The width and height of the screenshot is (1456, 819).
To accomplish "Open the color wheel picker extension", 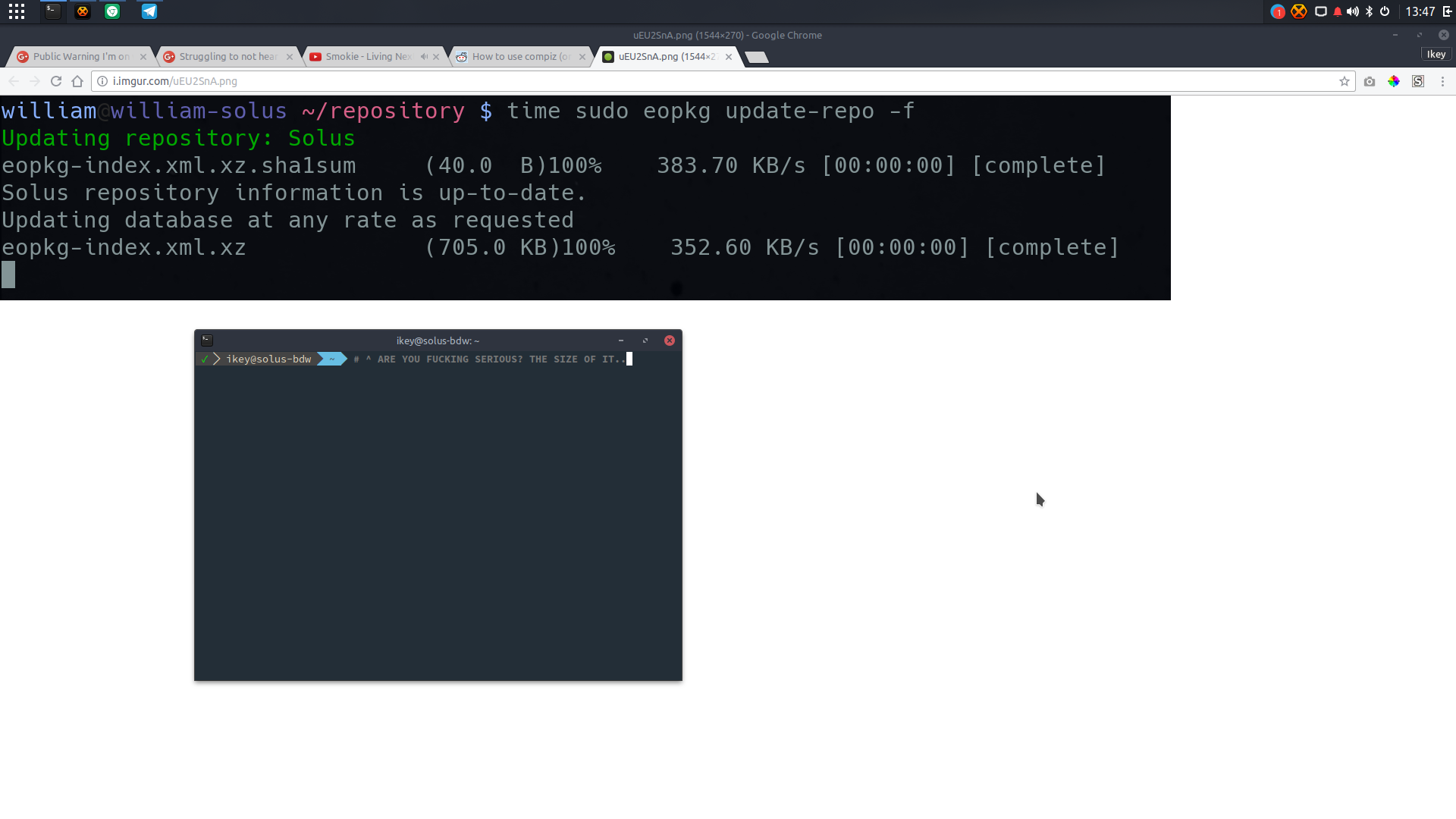I will pyautogui.click(x=1394, y=81).
